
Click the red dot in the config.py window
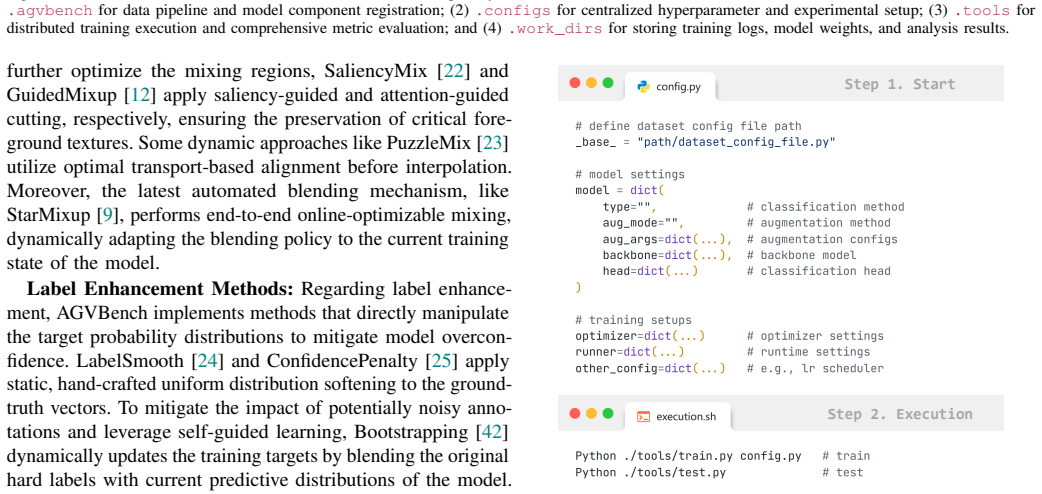click(575, 83)
